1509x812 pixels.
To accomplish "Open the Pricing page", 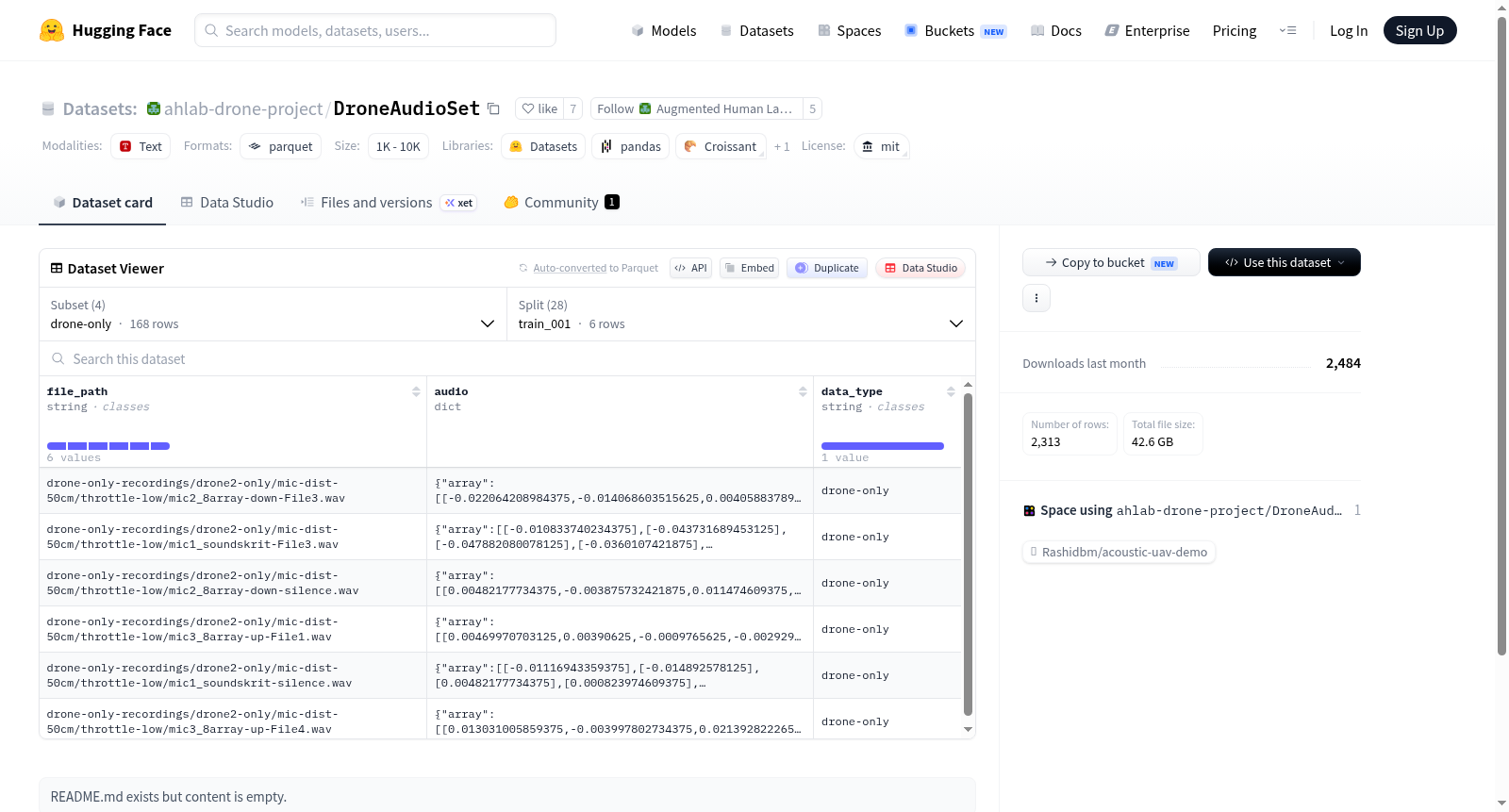I will point(1235,30).
